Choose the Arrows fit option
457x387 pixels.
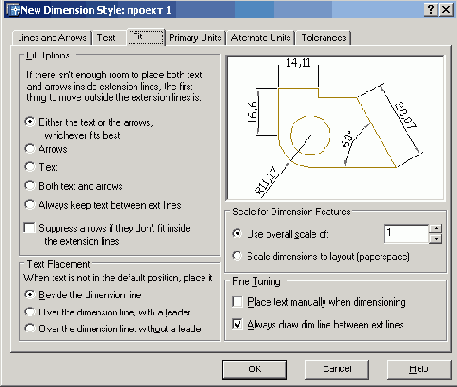[x=30, y=149]
